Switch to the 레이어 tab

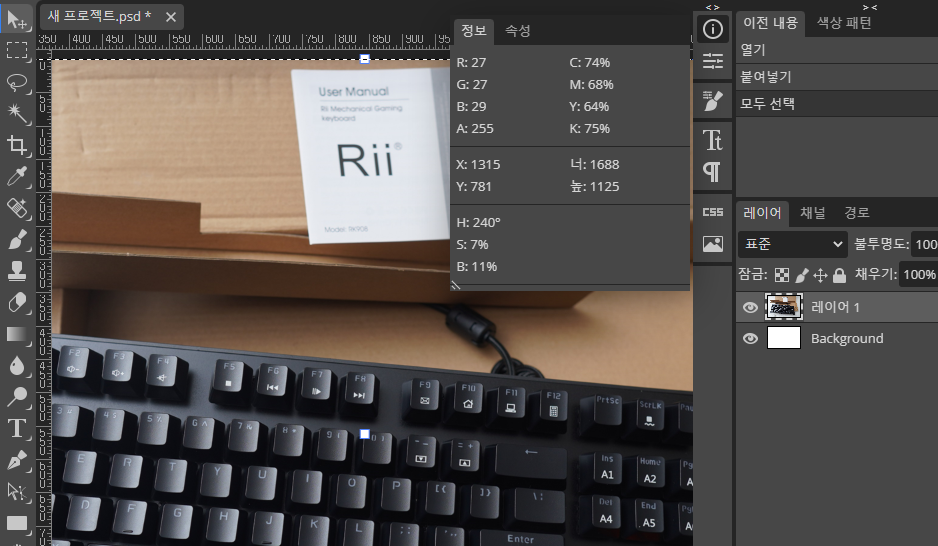click(x=762, y=213)
